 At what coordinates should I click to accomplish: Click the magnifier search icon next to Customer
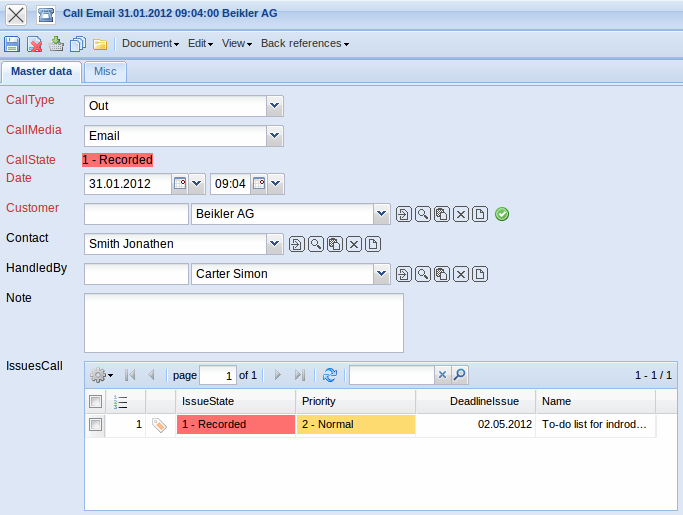click(423, 214)
